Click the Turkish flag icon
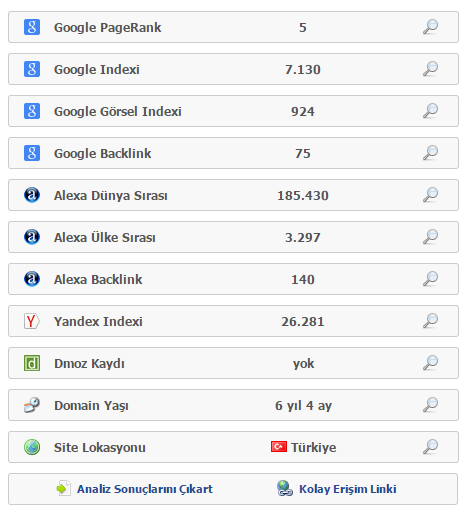Screen dimensions: 465x514 [279, 447]
